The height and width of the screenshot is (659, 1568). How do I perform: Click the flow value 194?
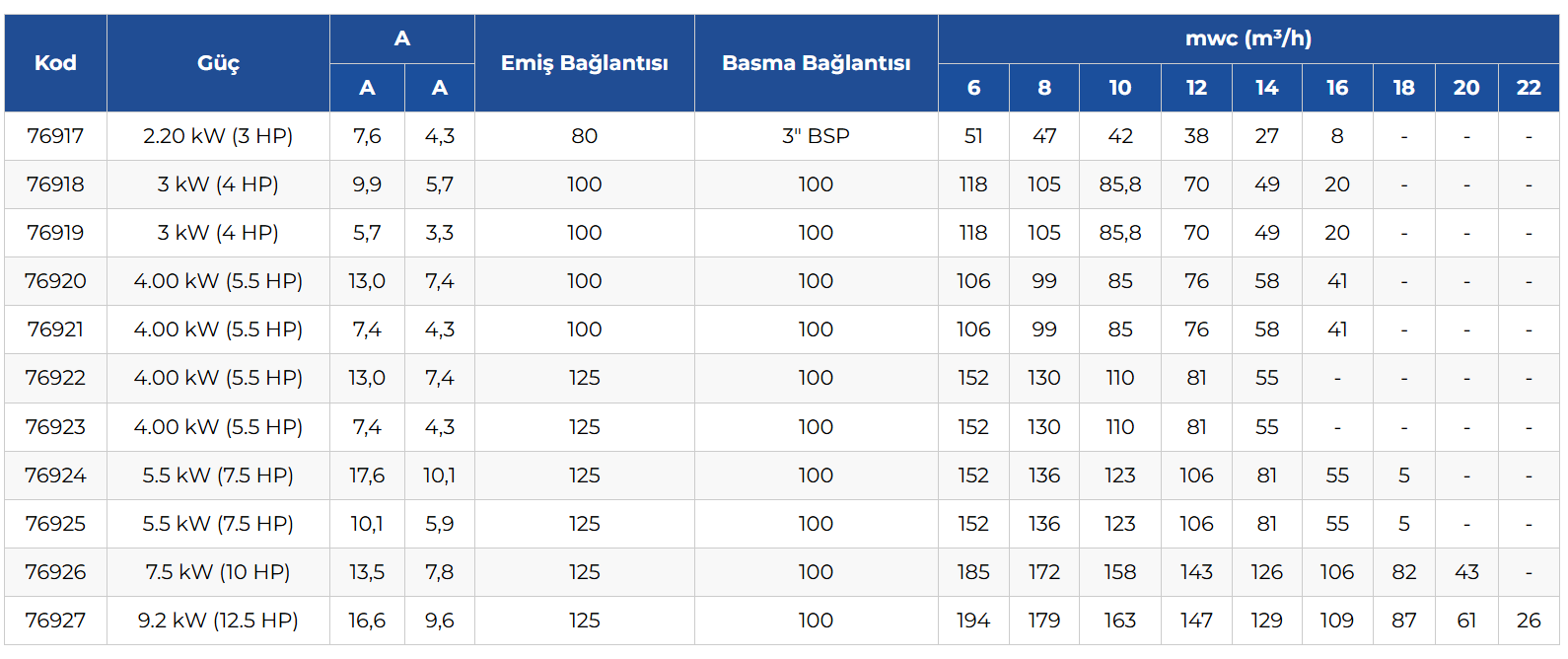coord(973,621)
